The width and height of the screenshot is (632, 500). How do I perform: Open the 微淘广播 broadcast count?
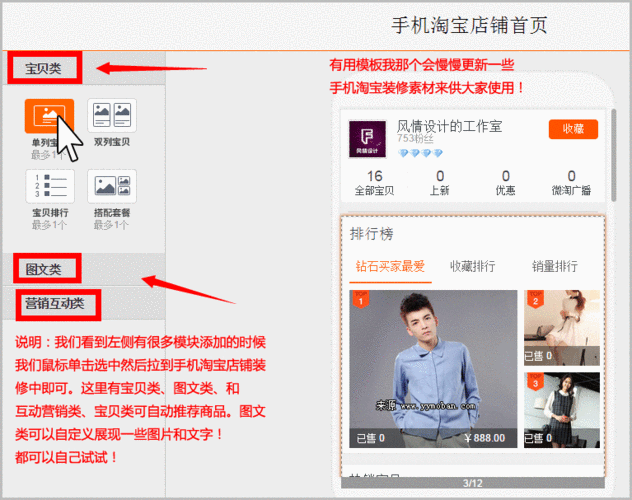point(571,183)
